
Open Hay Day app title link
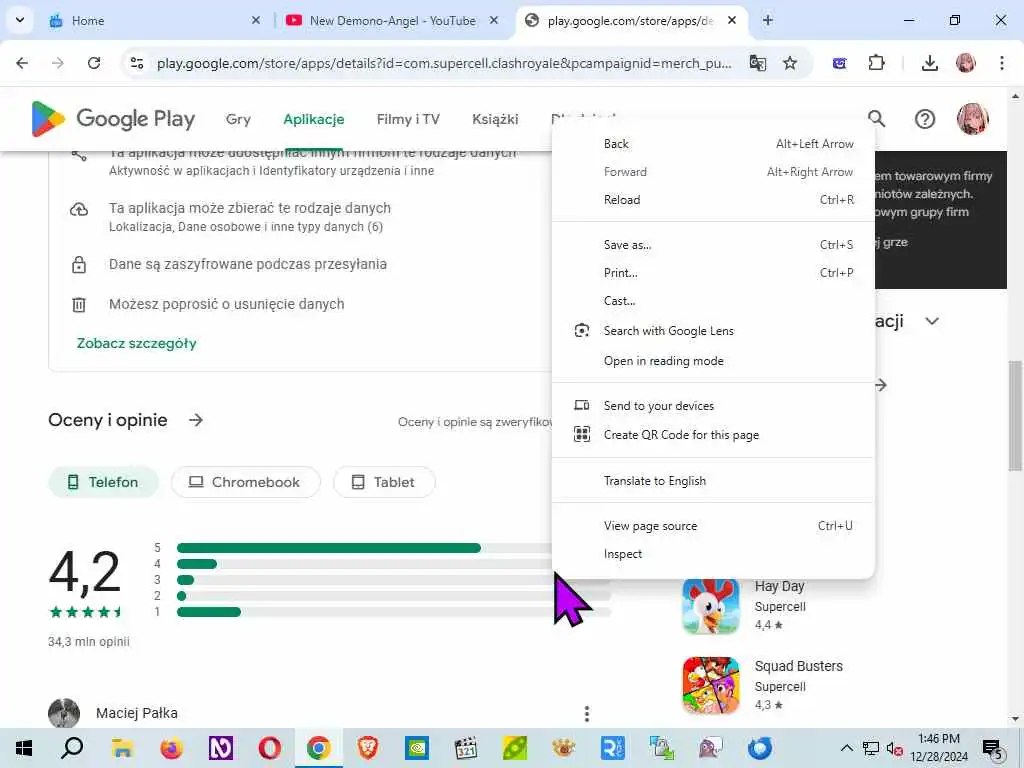click(x=779, y=586)
